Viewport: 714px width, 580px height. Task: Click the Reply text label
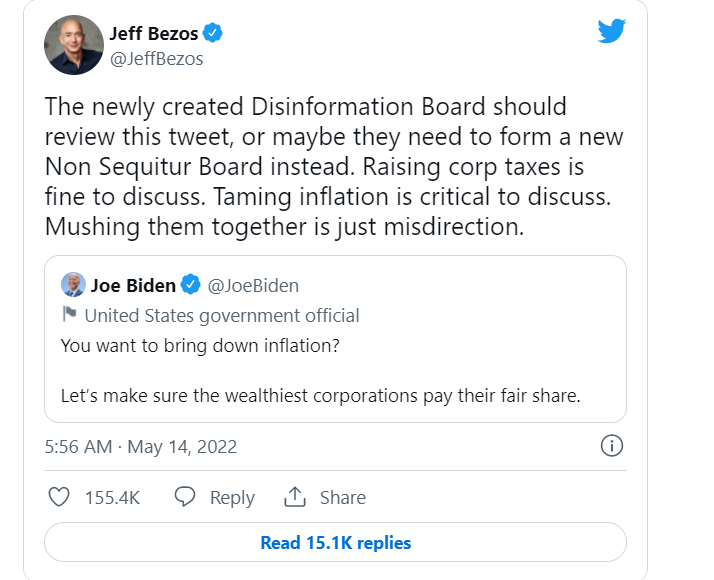(x=232, y=498)
